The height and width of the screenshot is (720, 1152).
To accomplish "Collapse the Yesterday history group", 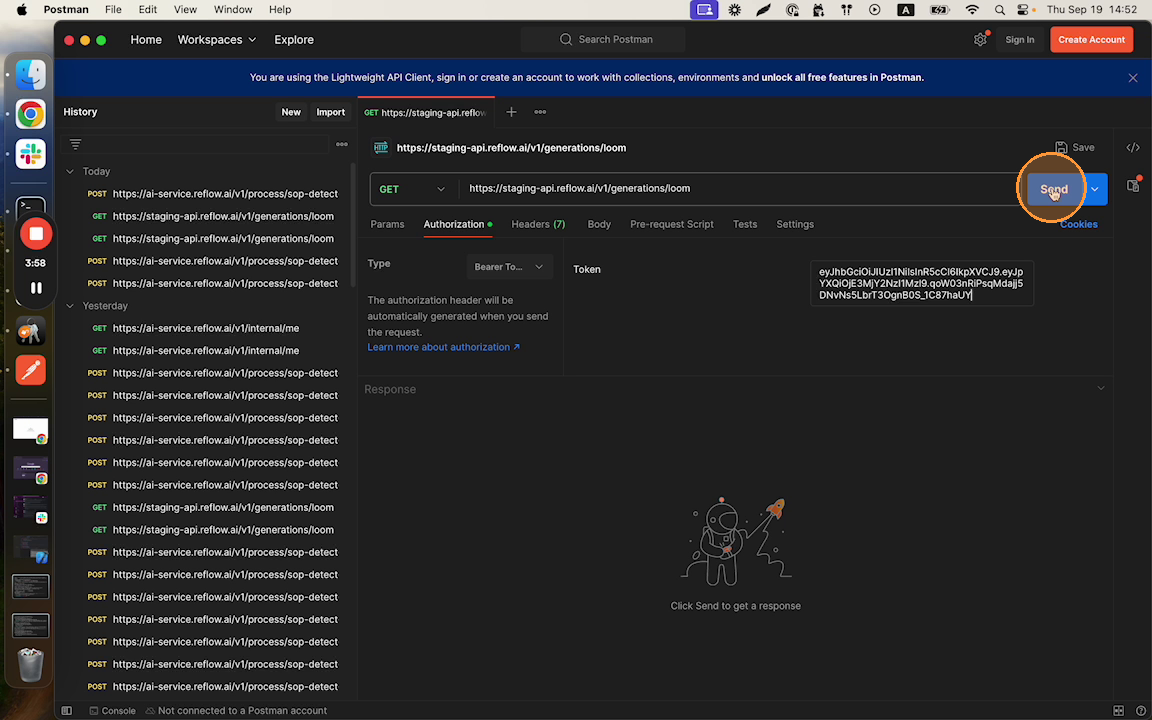I will point(70,306).
